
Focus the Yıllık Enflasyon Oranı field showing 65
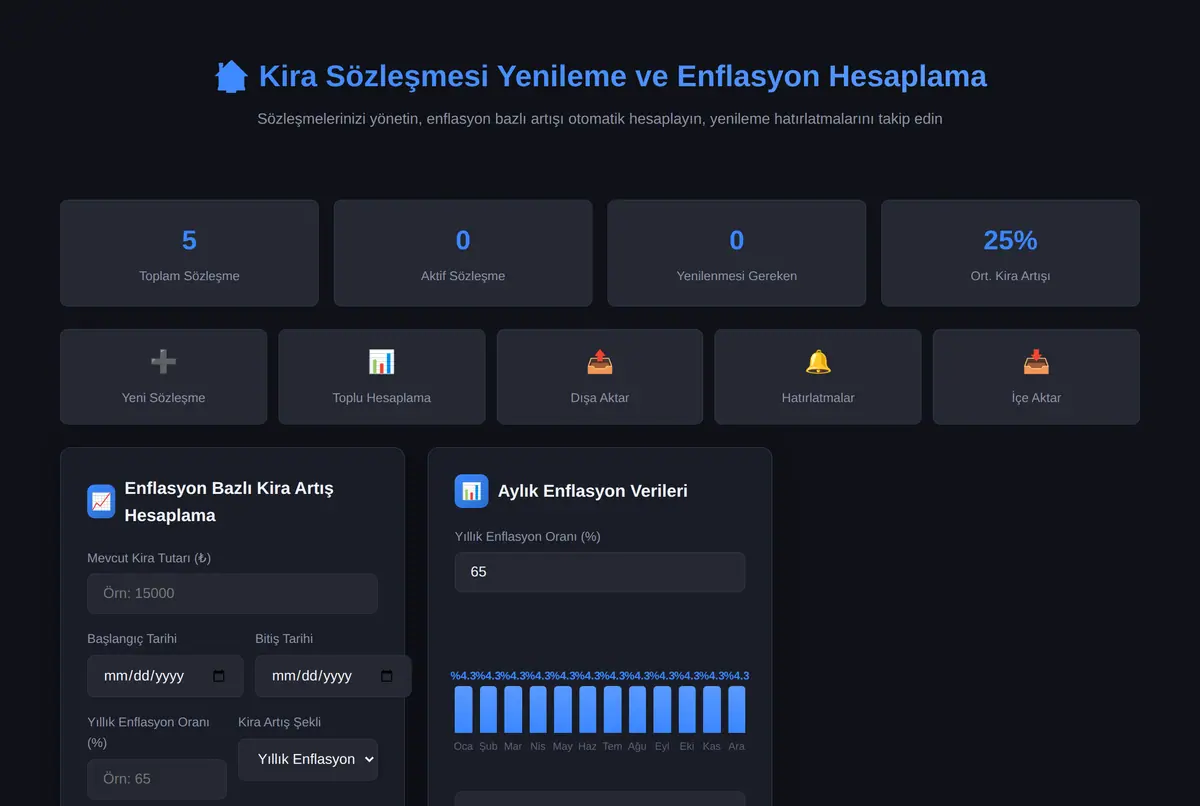600,572
